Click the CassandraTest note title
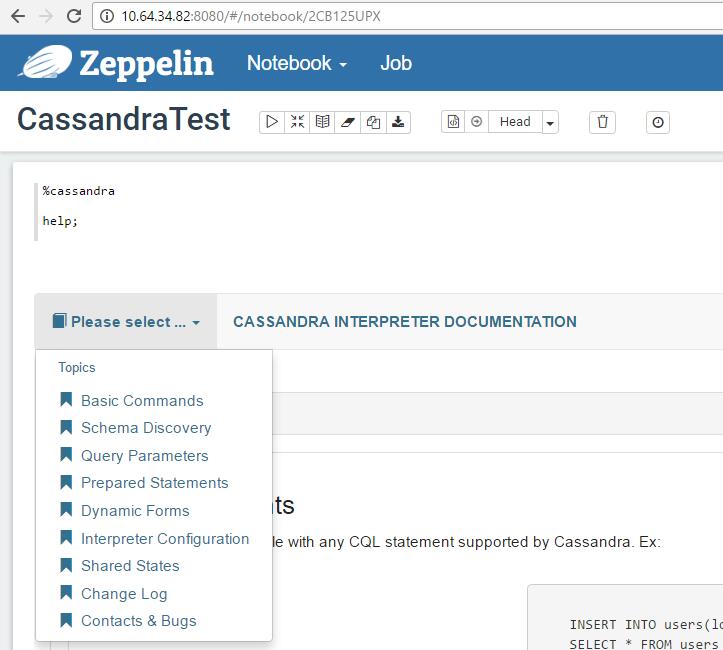The image size is (723, 650). coord(124,119)
